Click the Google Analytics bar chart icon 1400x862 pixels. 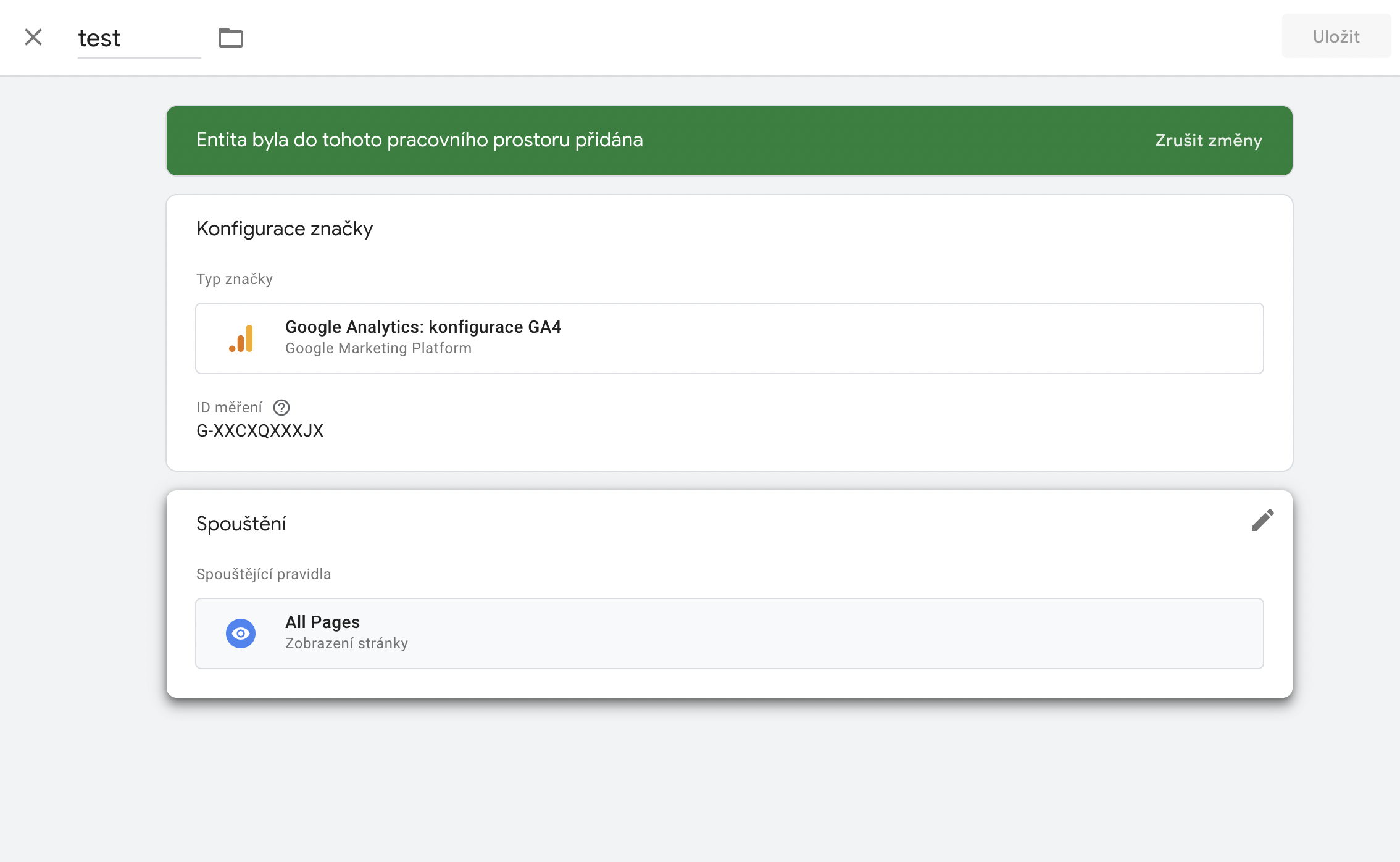click(241, 338)
